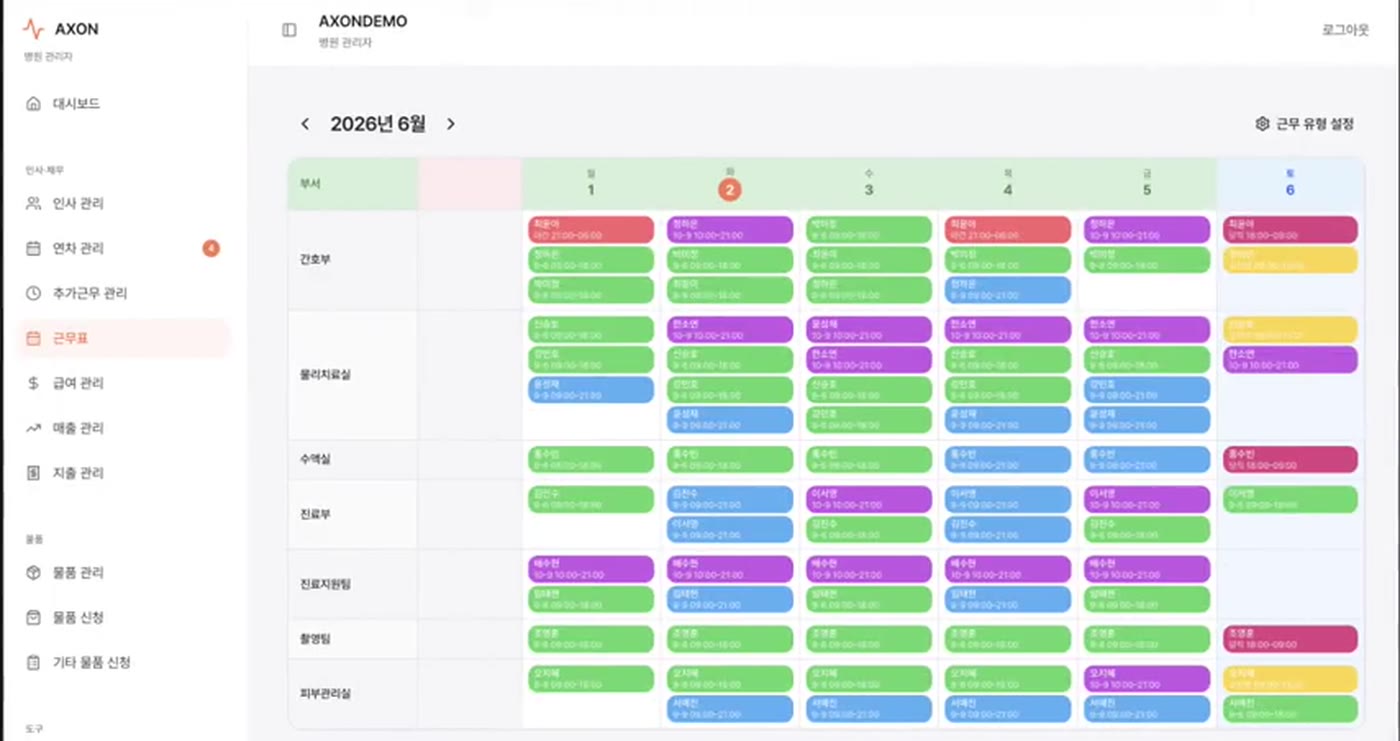Open blue shift card in 물리치료실 on day 1
The image size is (1400, 741).
[591, 390]
